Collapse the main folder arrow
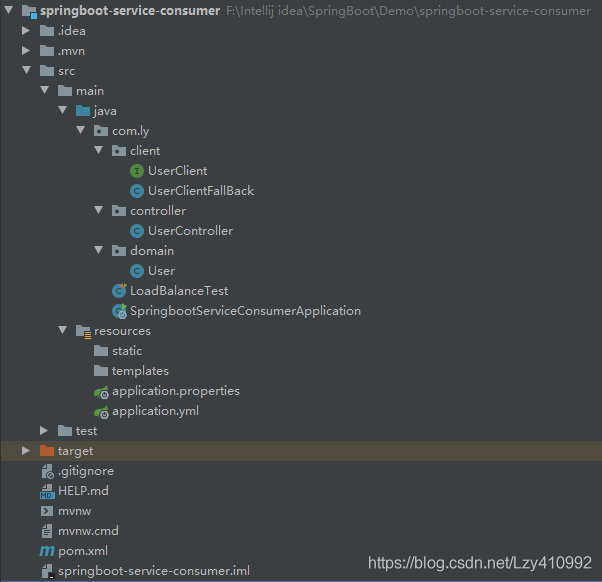602x582 pixels. (x=45, y=90)
